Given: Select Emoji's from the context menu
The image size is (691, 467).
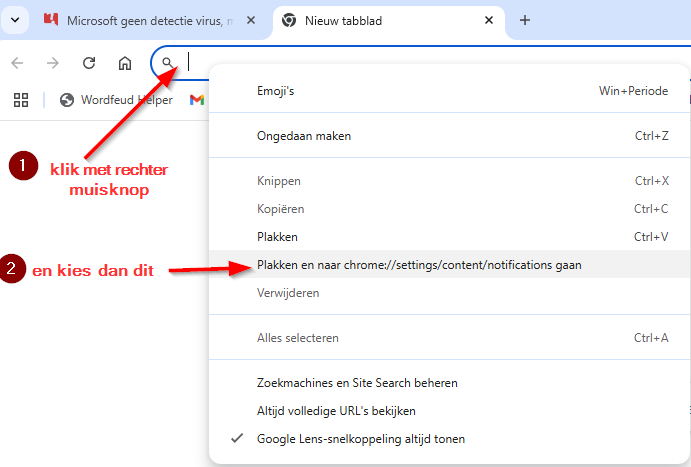Looking at the screenshot, I should pyautogui.click(x=276, y=91).
